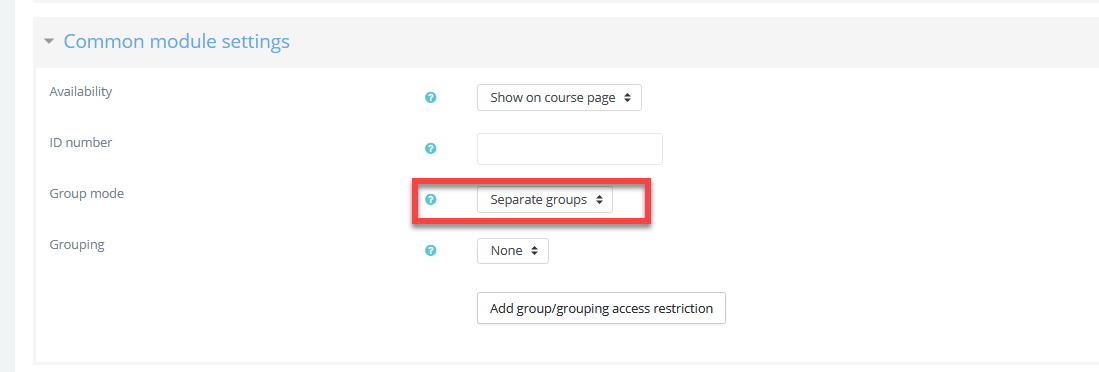Click the ID number field label
The width and height of the screenshot is (1099, 372).
pos(81,143)
